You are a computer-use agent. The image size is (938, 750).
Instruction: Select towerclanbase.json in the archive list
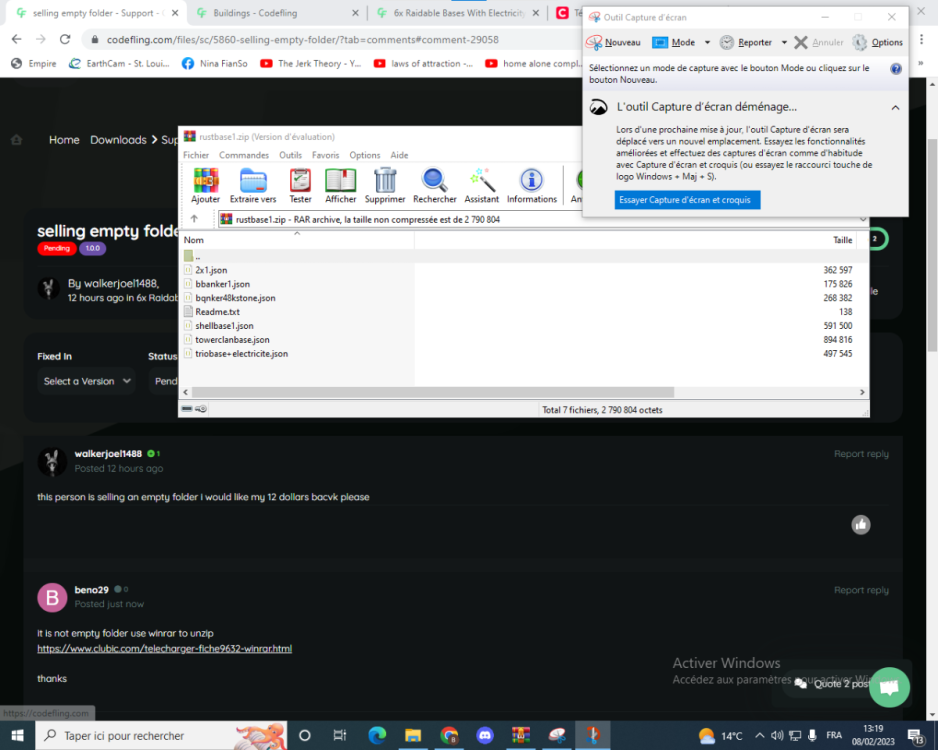(x=232, y=340)
